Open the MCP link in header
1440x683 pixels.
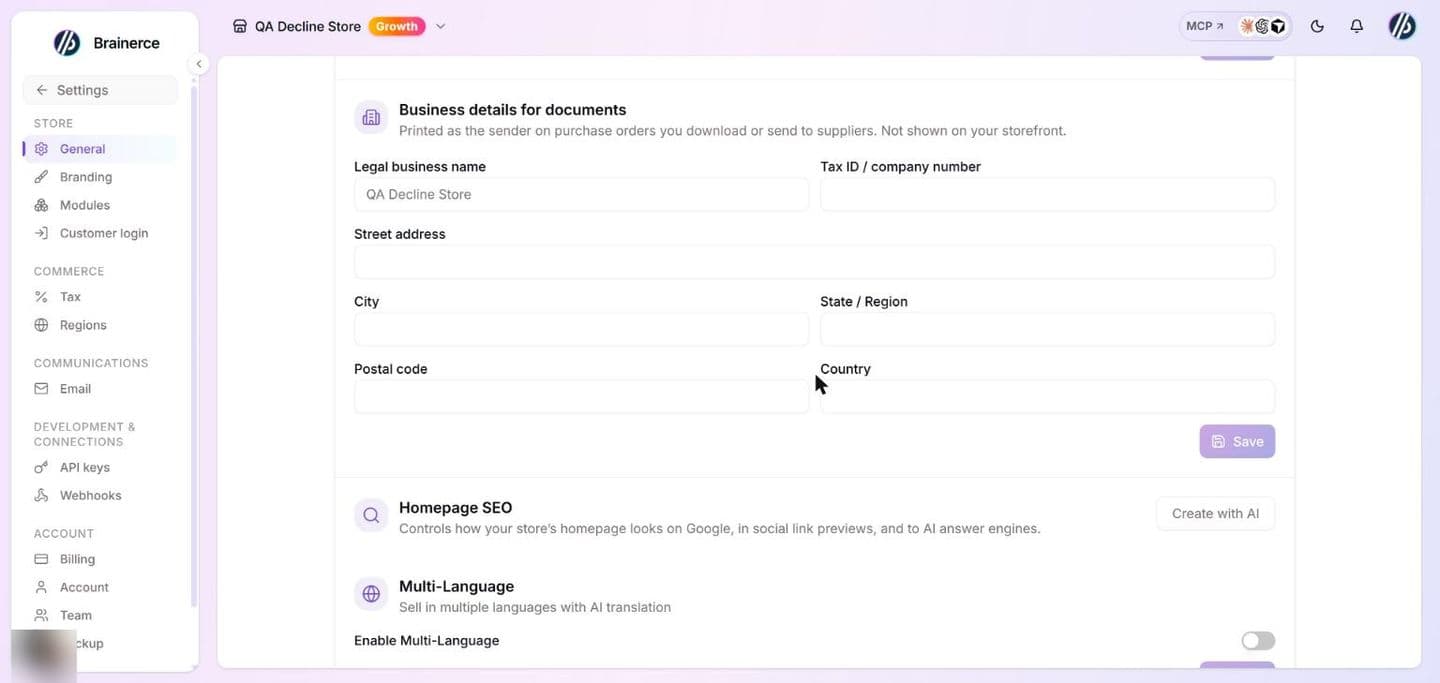(x=1205, y=27)
